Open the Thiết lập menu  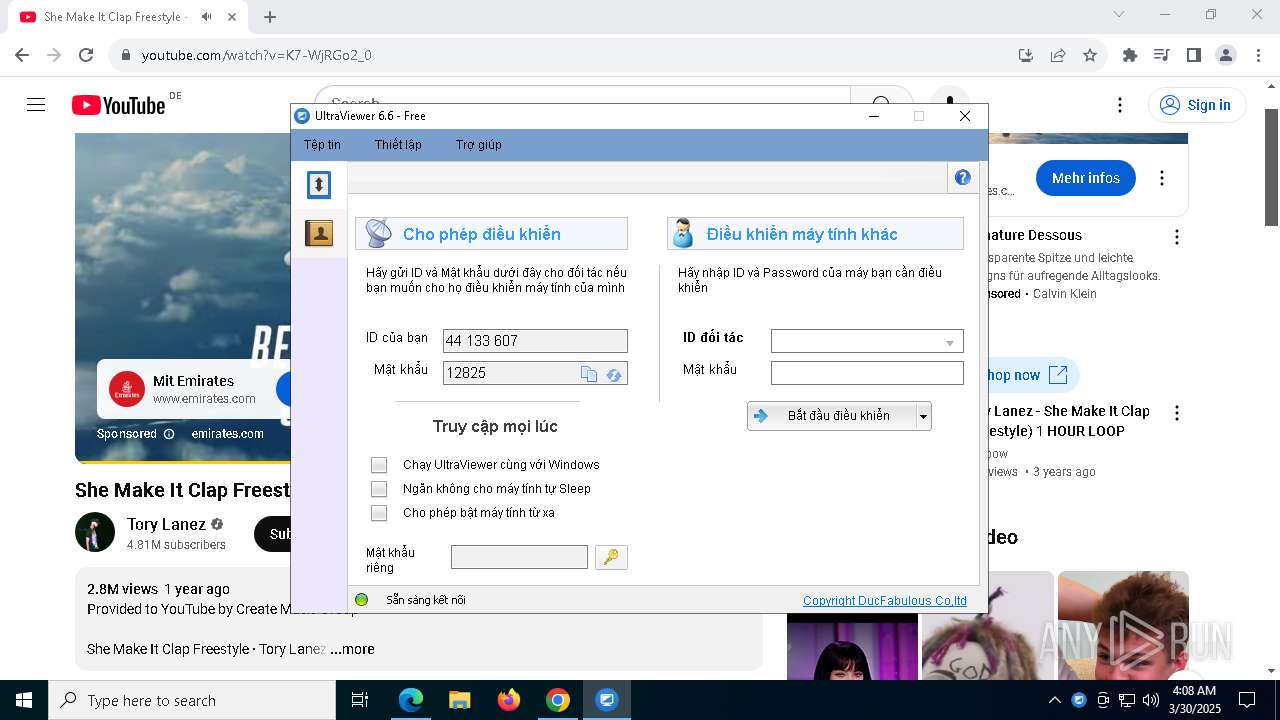click(x=398, y=145)
